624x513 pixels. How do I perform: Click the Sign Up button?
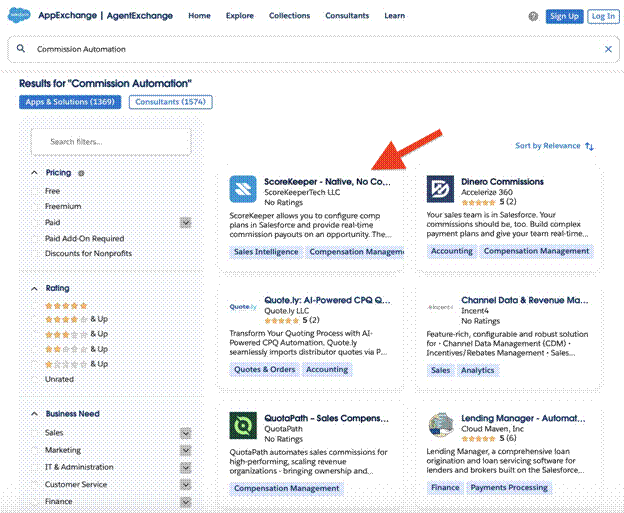point(564,16)
